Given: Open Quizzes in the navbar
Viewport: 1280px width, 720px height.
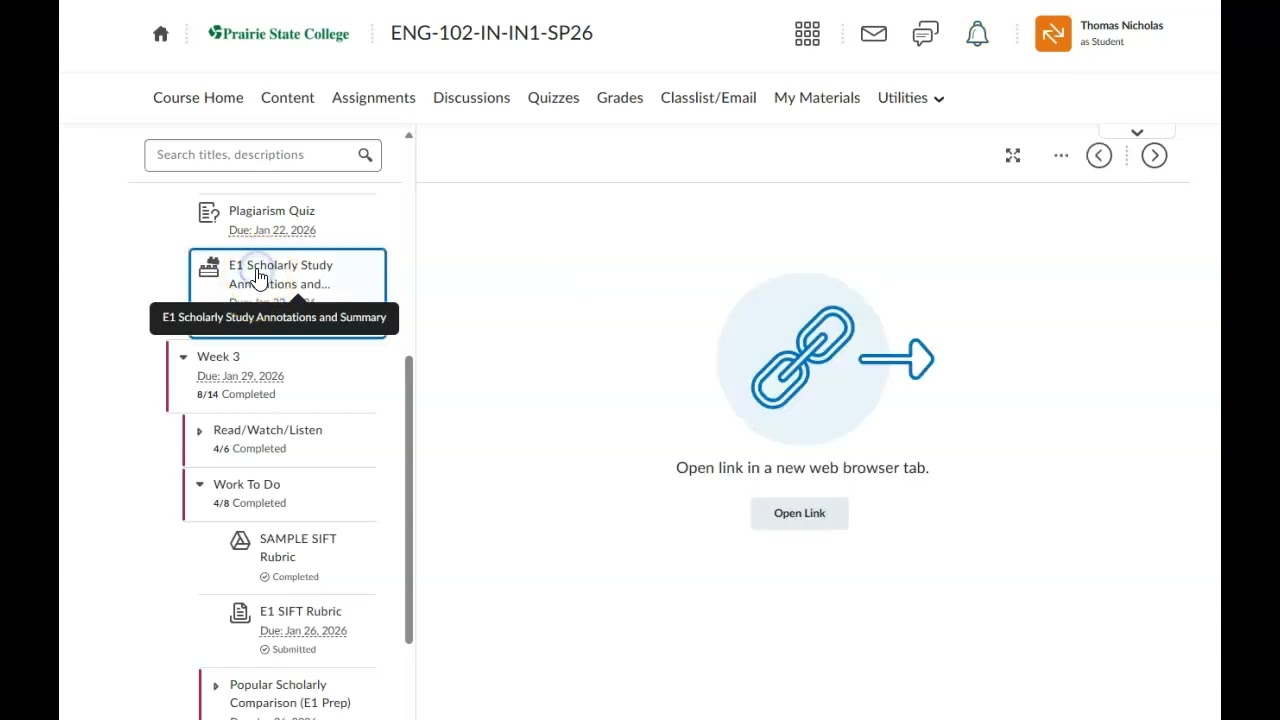Looking at the screenshot, I should pyautogui.click(x=553, y=97).
